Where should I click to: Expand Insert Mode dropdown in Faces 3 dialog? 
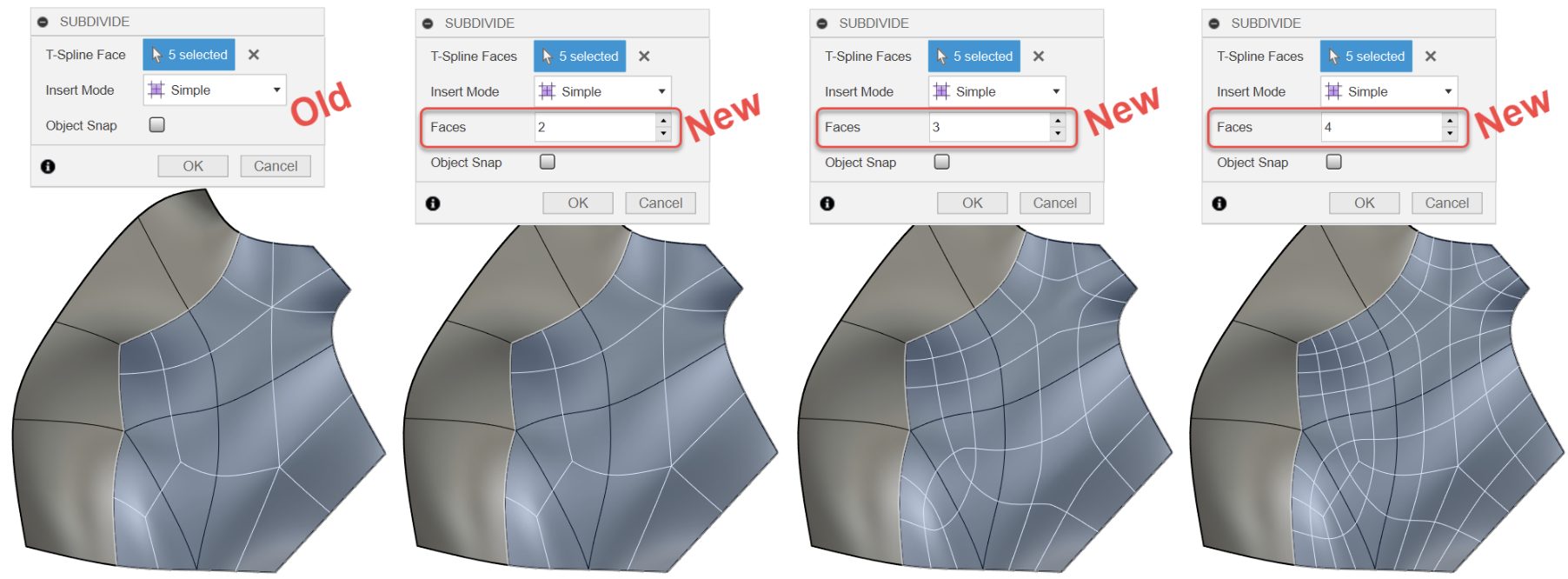(x=997, y=91)
